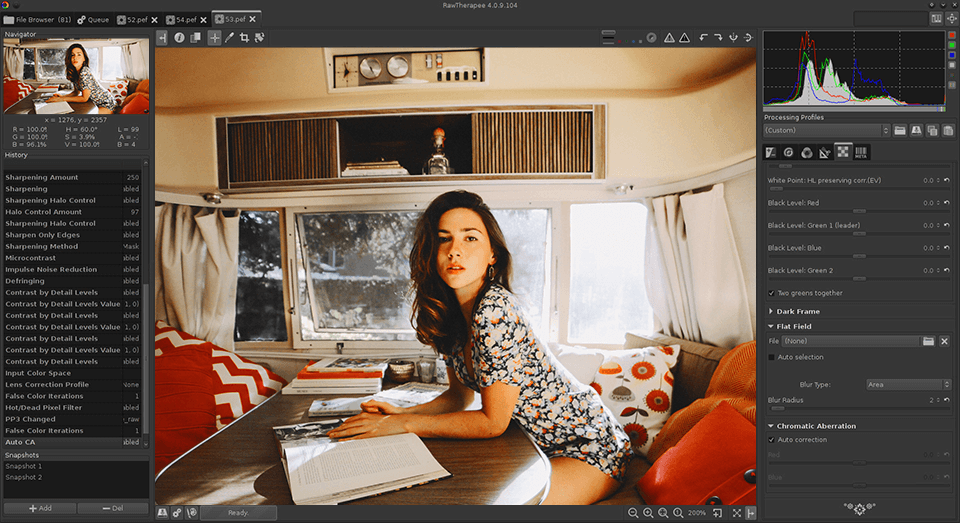
Task: Paste processing profile from clipboard
Action: (x=948, y=130)
